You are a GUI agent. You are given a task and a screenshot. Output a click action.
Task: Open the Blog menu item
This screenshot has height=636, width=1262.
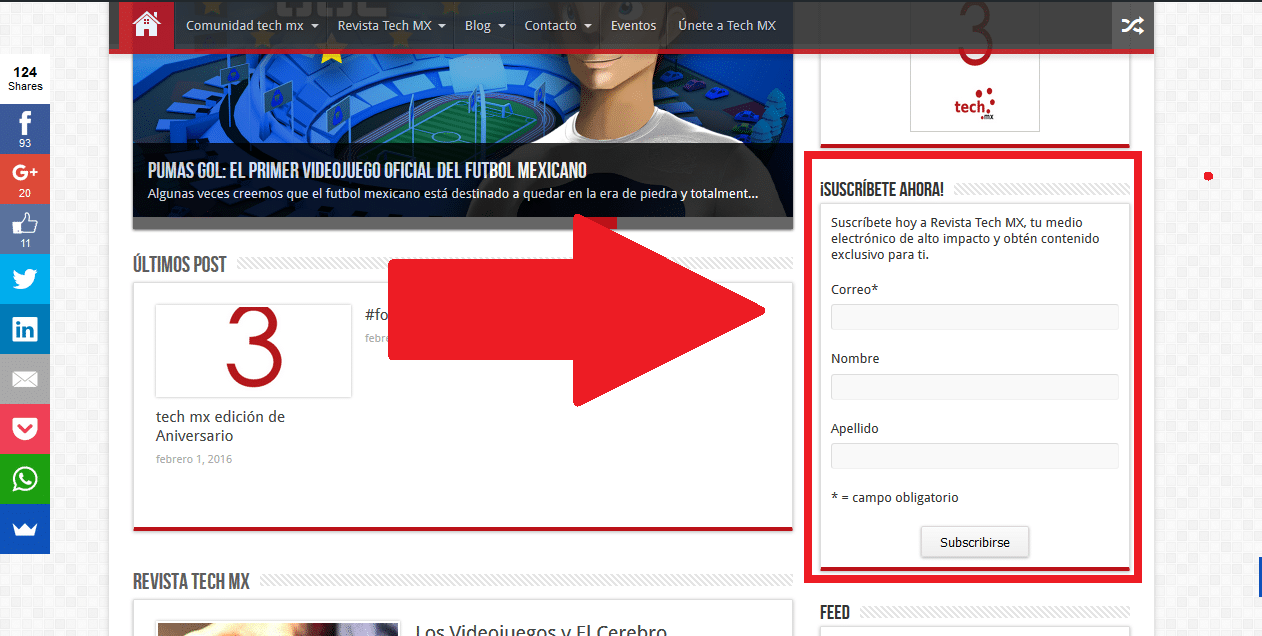(478, 25)
